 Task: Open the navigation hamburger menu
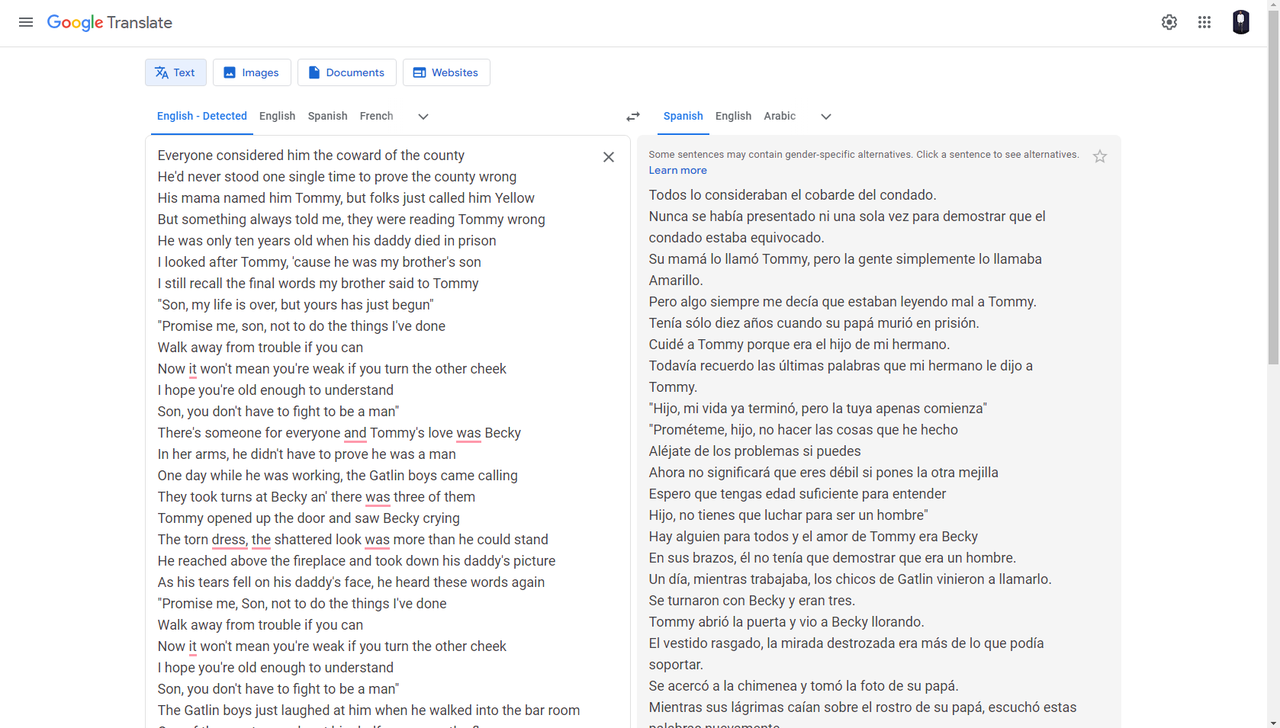(25, 21)
